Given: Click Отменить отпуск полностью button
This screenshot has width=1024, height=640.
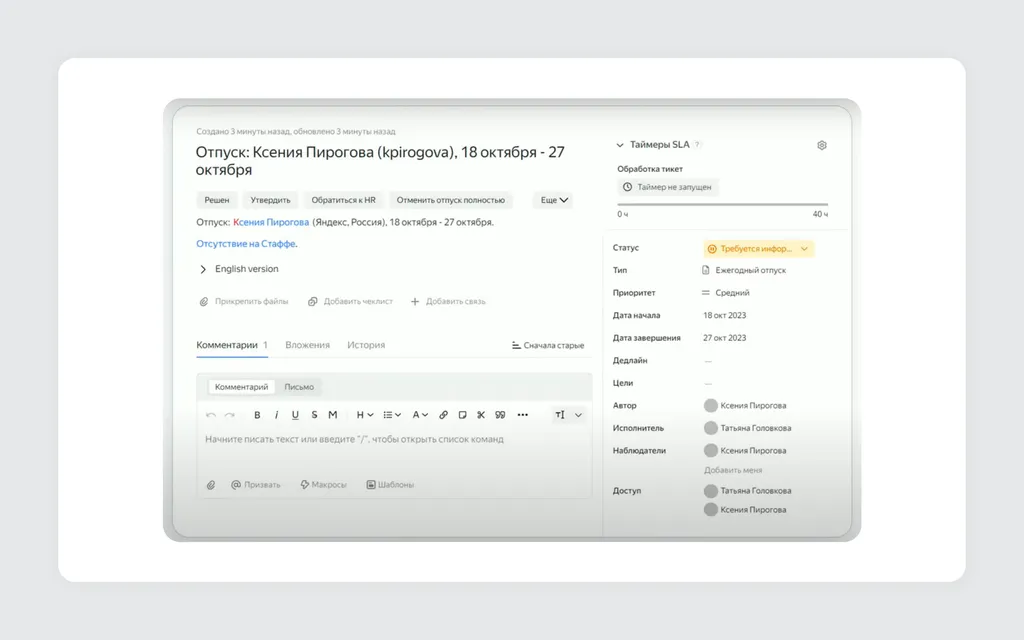Looking at the screenshot, I should pyautogui.click(x=451, y=200).
